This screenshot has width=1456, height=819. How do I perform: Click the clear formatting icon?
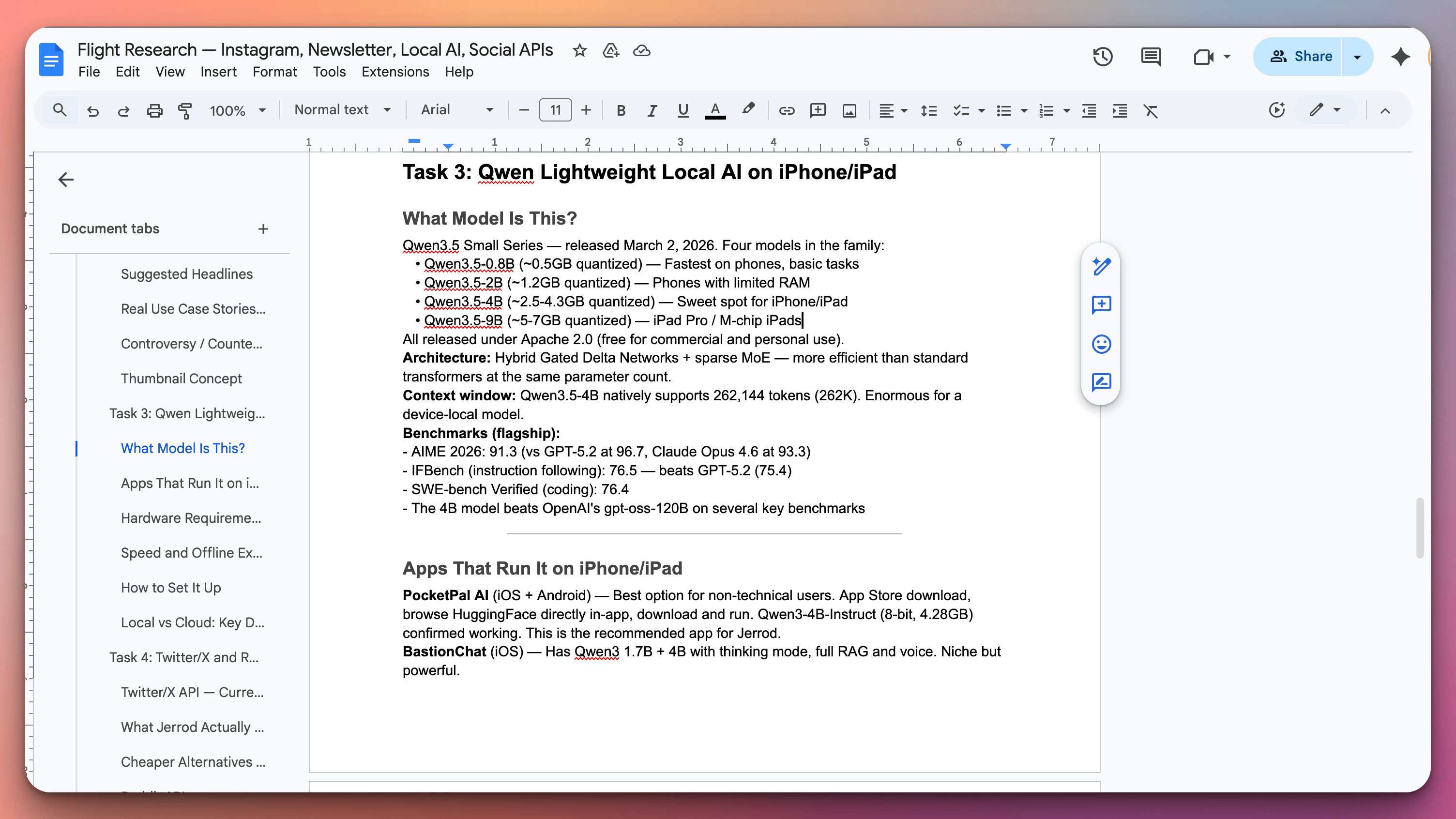1151,110
